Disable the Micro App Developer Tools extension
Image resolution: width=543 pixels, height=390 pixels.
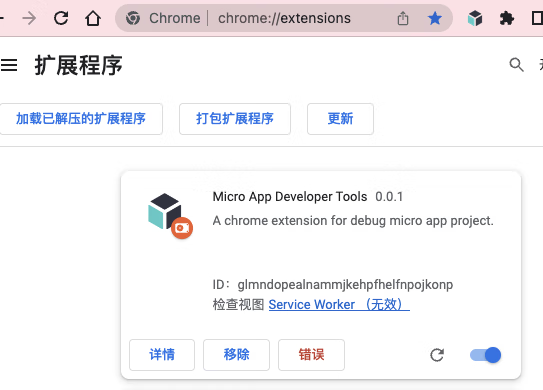tap(485, 355)
